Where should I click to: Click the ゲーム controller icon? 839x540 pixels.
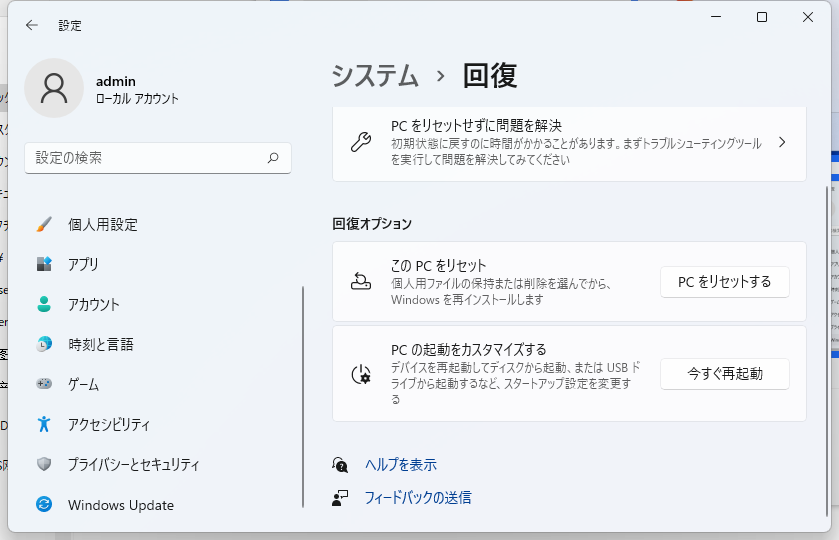(x=44, y=384)
